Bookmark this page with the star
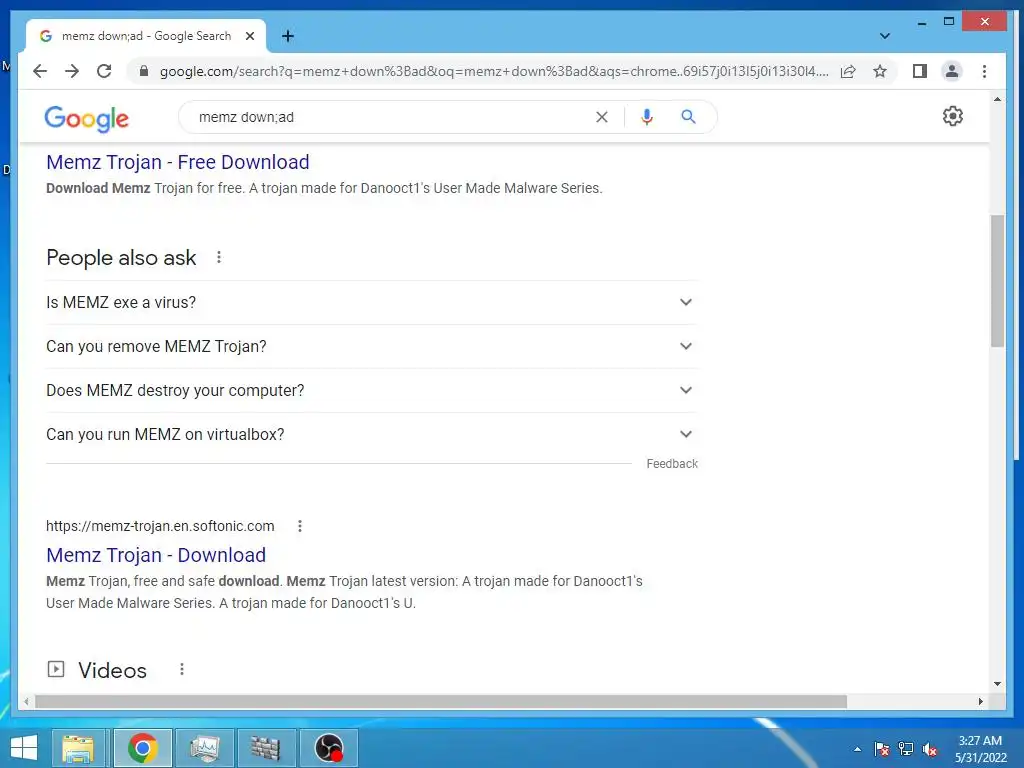Viewport: 1024px width, 768px height. coord(880,71)
